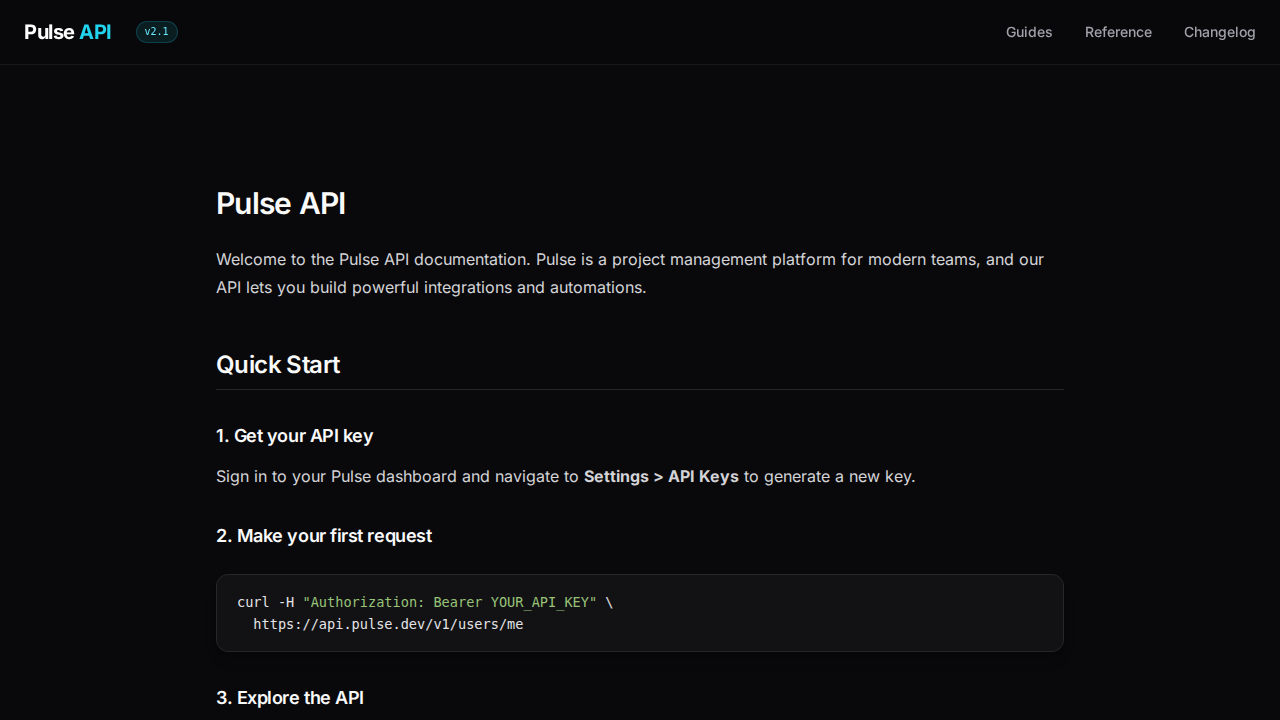Click the heading '1. Get your API key'
1280x720 pixels.
point(294,436)
